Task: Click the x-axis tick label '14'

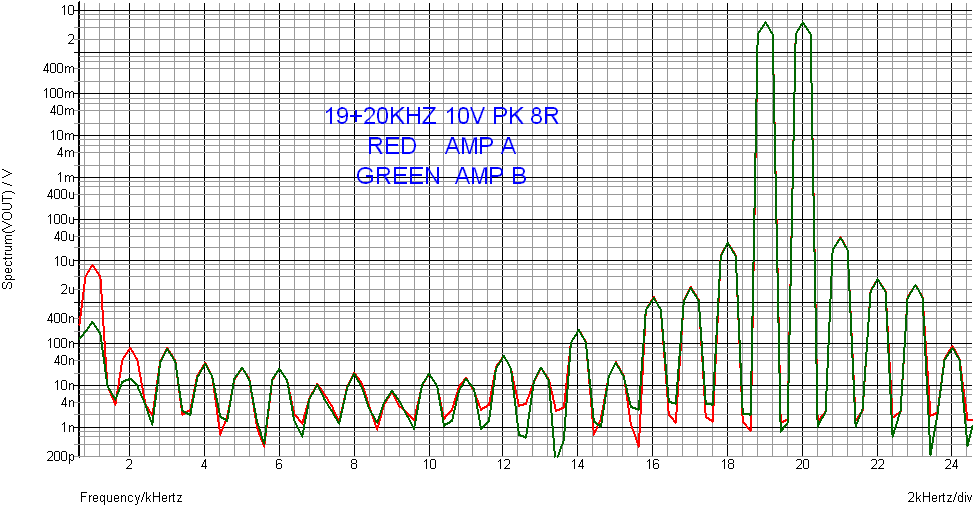Action: tap(578, 465)
